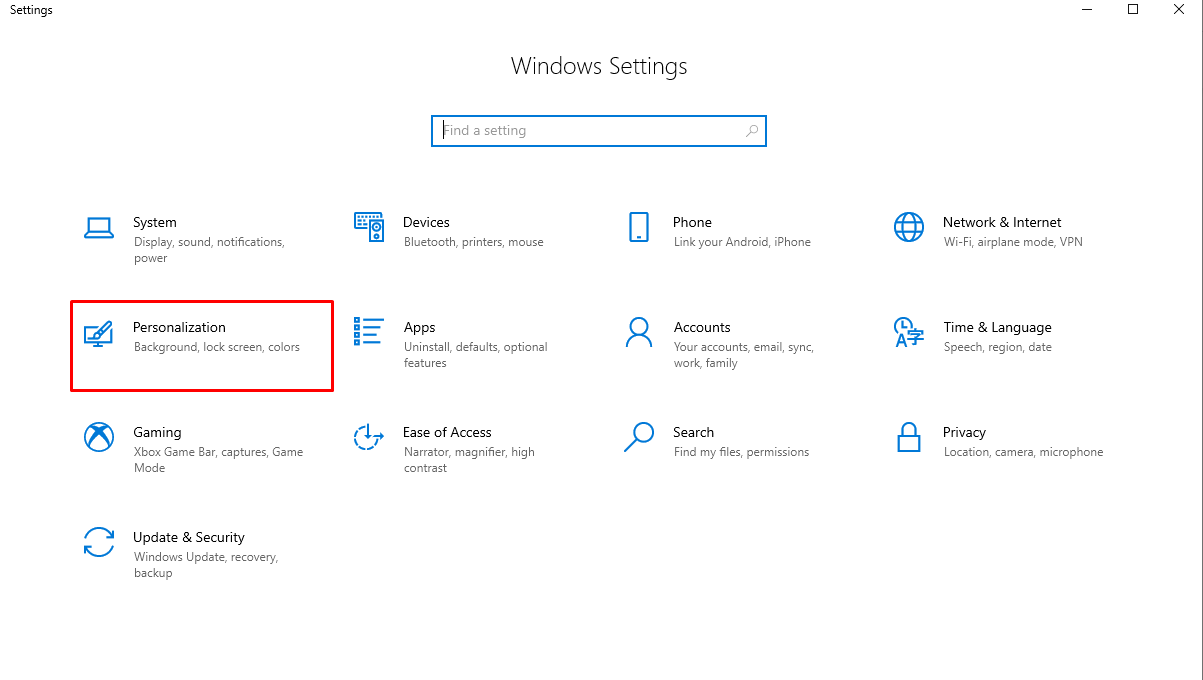
Task: Click the Windows Settings heading
Action: [x=599, y=66]
